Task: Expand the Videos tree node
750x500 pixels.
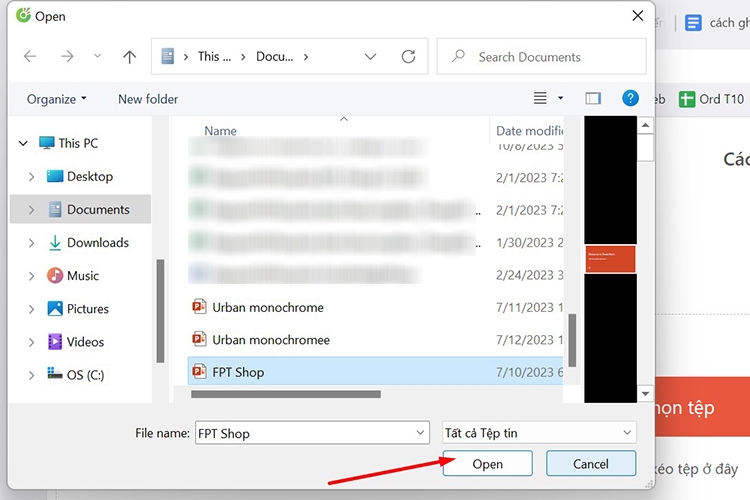Action: [31, 342]
